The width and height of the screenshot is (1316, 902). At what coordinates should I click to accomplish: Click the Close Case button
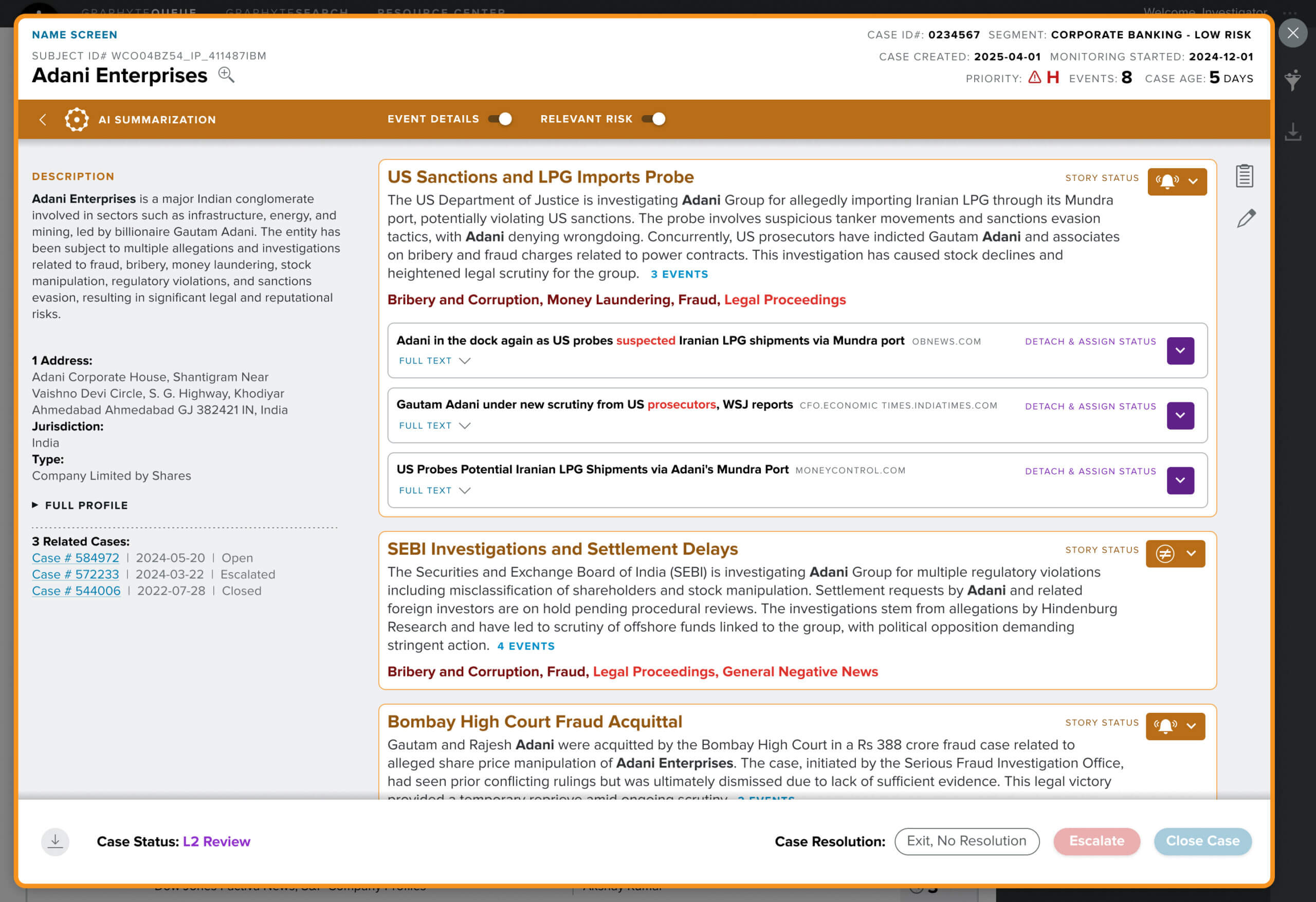pyautogui.click(x=1202, y=841)
